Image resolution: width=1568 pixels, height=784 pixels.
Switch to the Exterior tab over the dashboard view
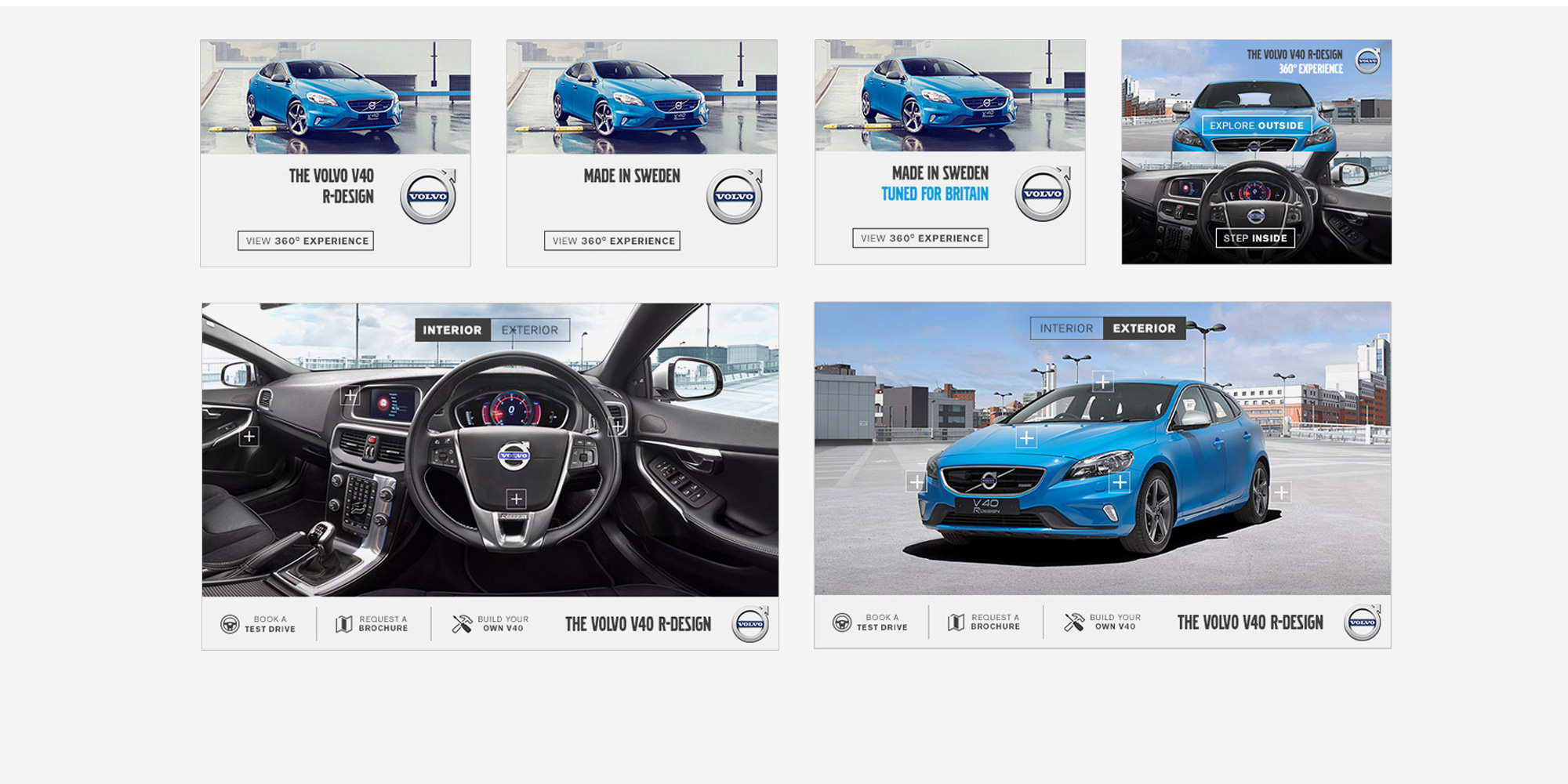pos(530,330)
